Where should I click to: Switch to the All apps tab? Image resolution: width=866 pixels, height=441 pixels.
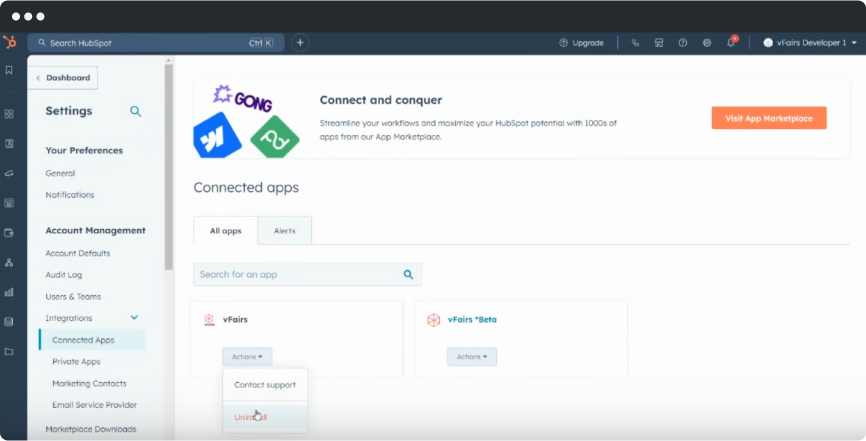[225, 230]
